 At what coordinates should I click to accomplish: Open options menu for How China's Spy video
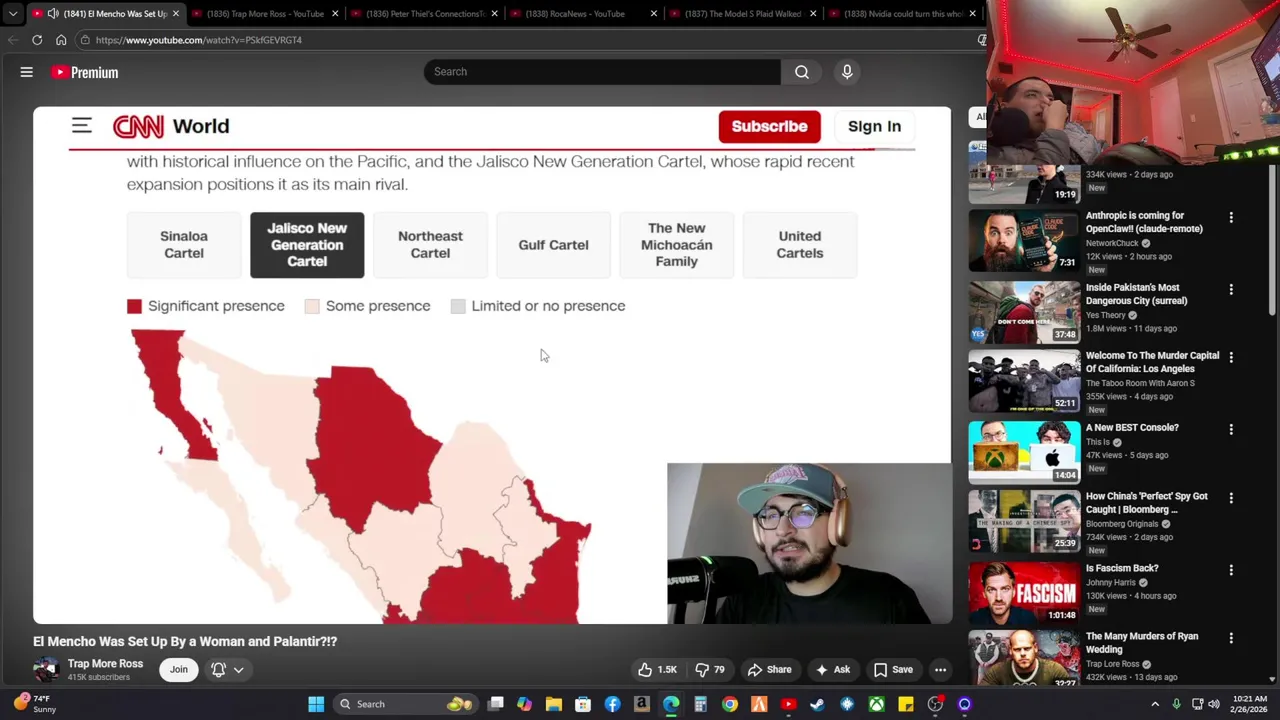tap(1231, 498)
